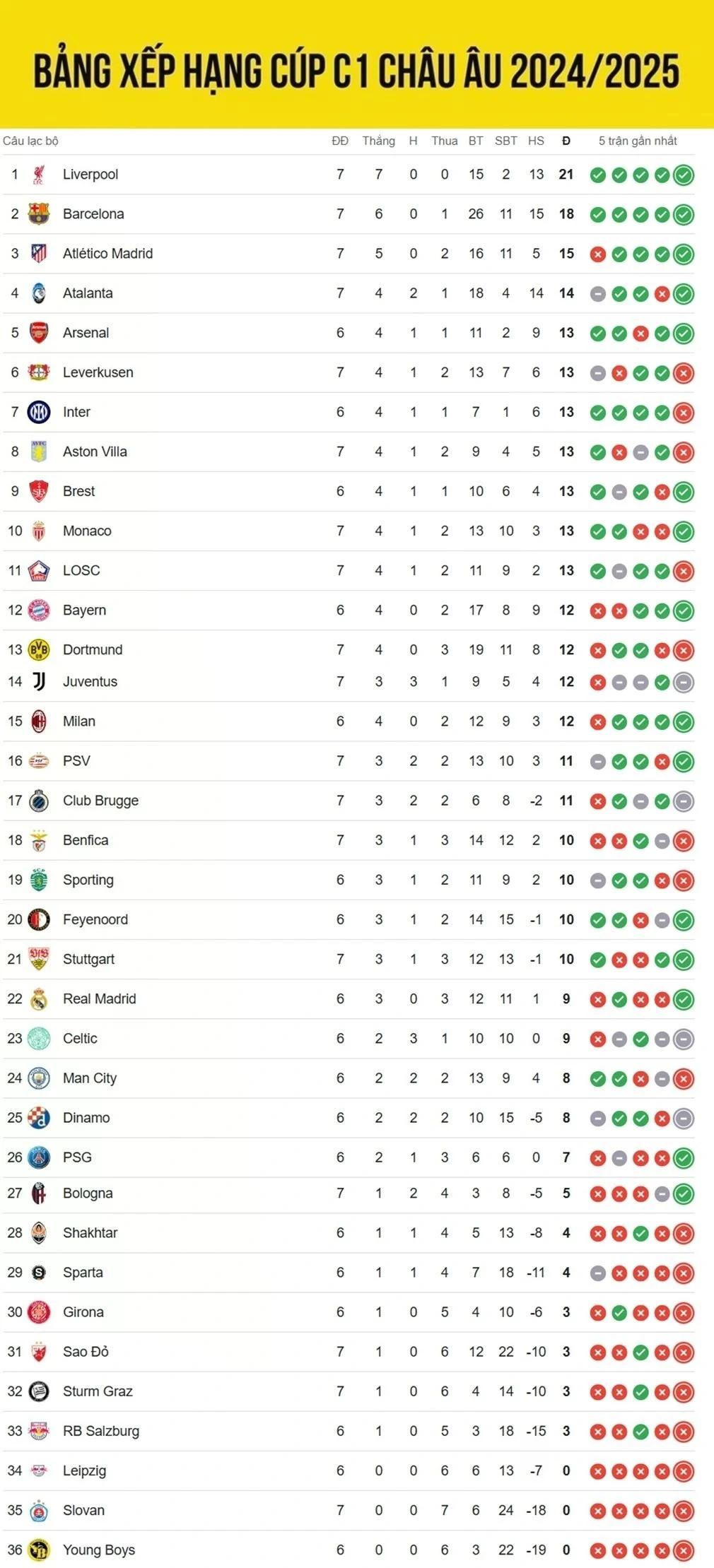Click the Young Boys crest icon

click(x=39, y=1550)
